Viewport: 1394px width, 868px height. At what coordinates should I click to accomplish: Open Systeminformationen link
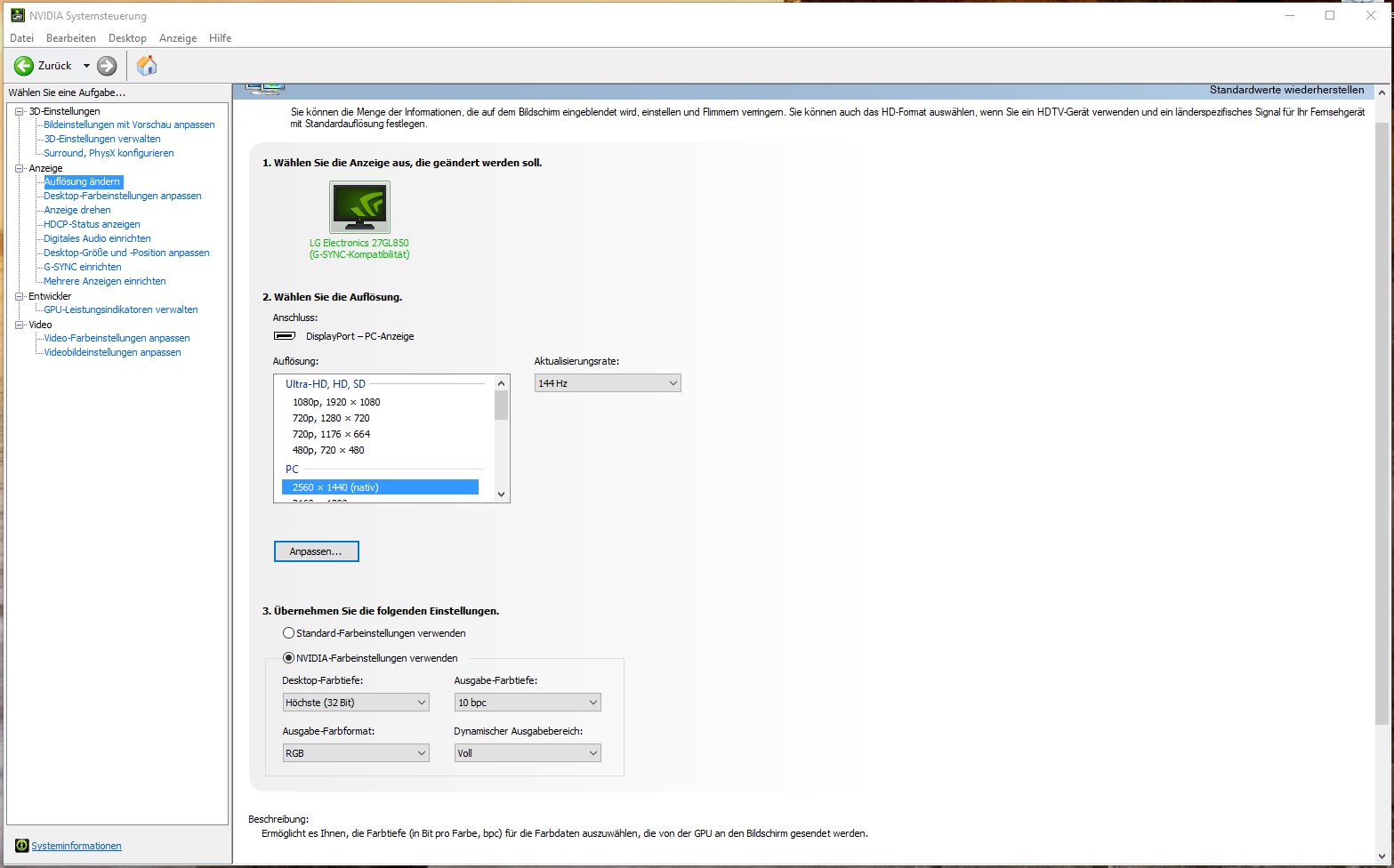point(77,846)
